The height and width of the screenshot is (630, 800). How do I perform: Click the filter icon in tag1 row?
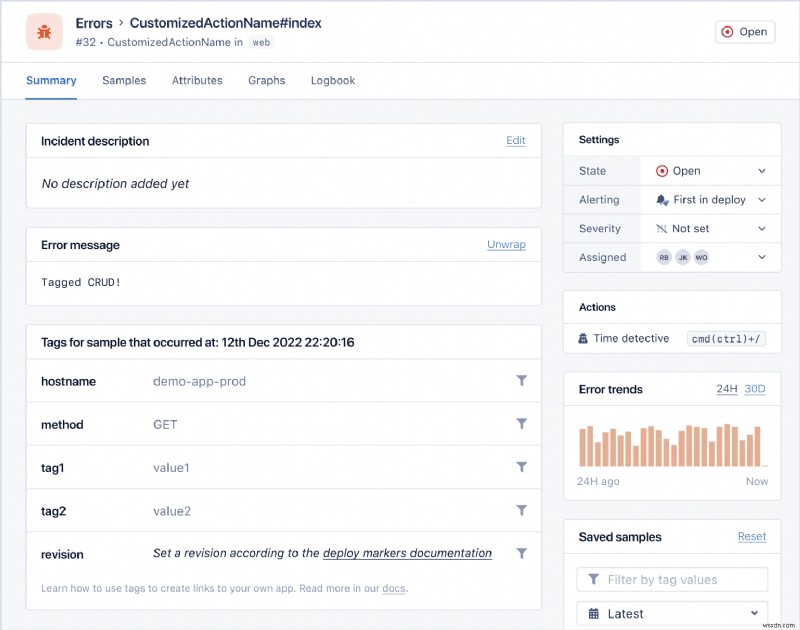click(x=521, y=467)
